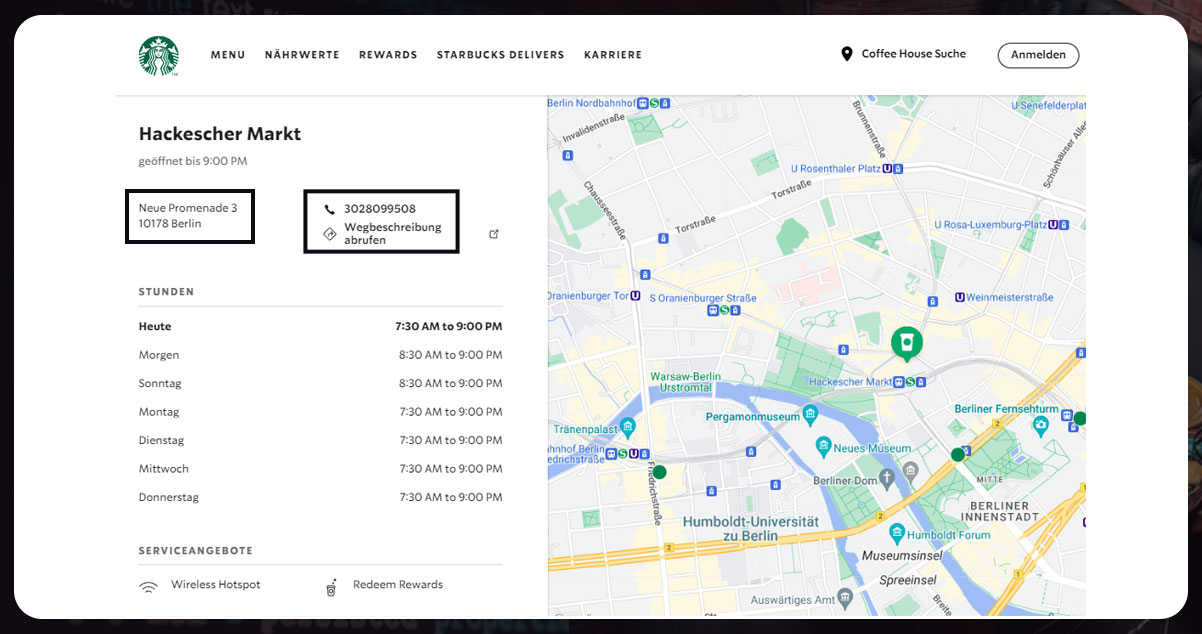Go to the REWARDS page
Screen dimensions: 1202x634
click(x=388, y=55)
